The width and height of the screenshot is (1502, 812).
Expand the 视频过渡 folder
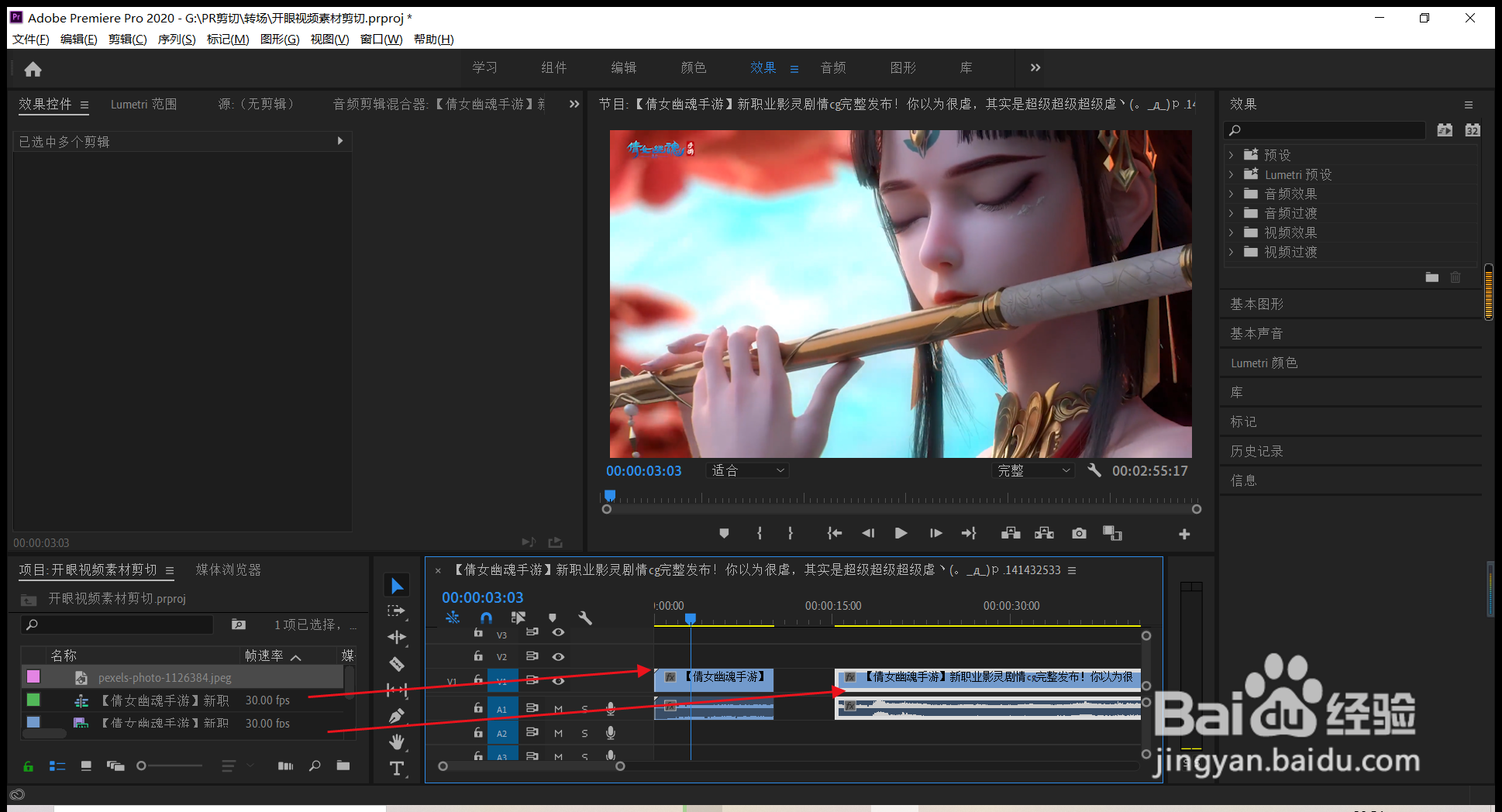[1231, 252]
